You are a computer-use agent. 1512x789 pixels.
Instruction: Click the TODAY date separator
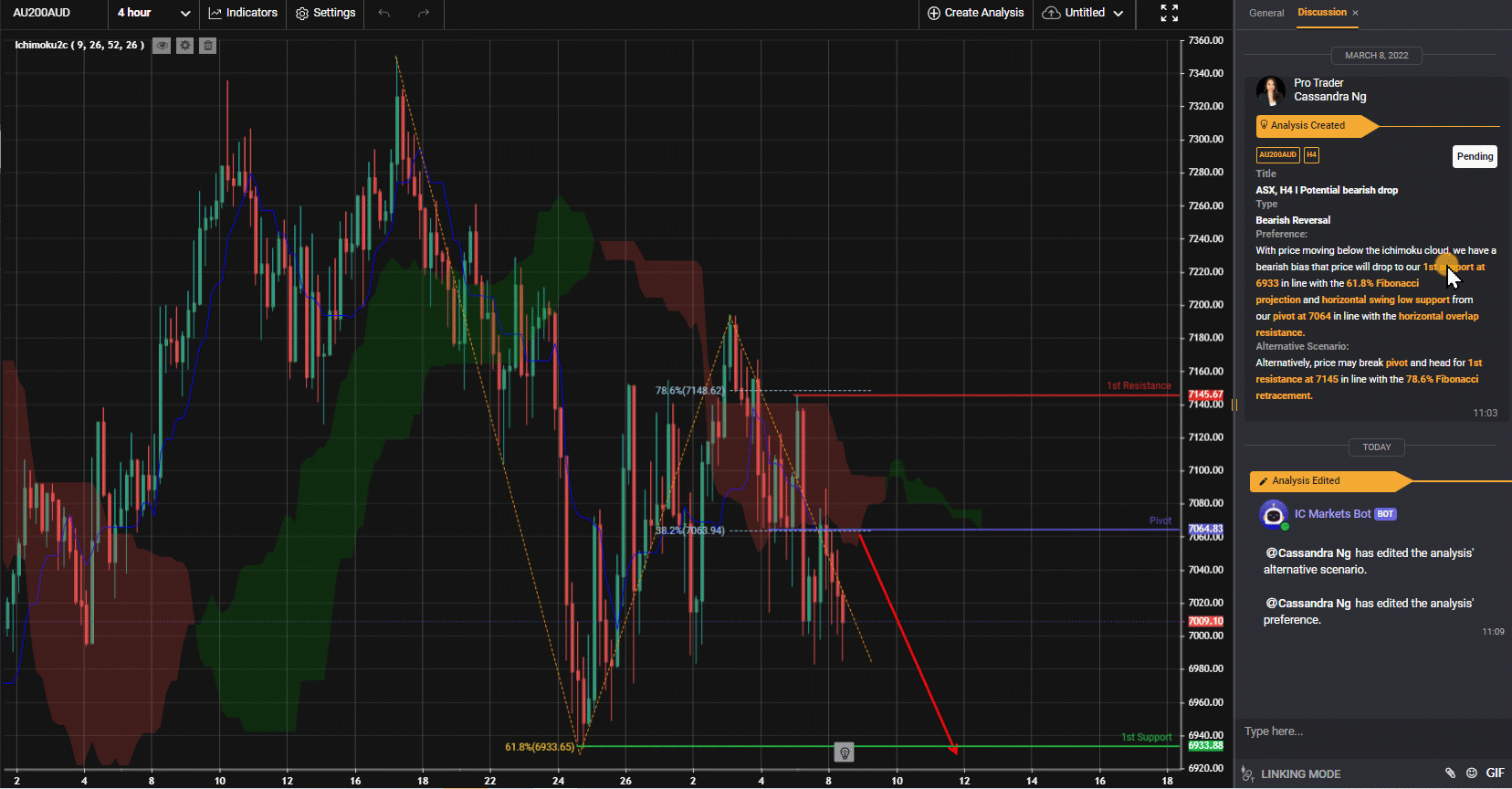pyautogui.click(x=1377, y=447)
